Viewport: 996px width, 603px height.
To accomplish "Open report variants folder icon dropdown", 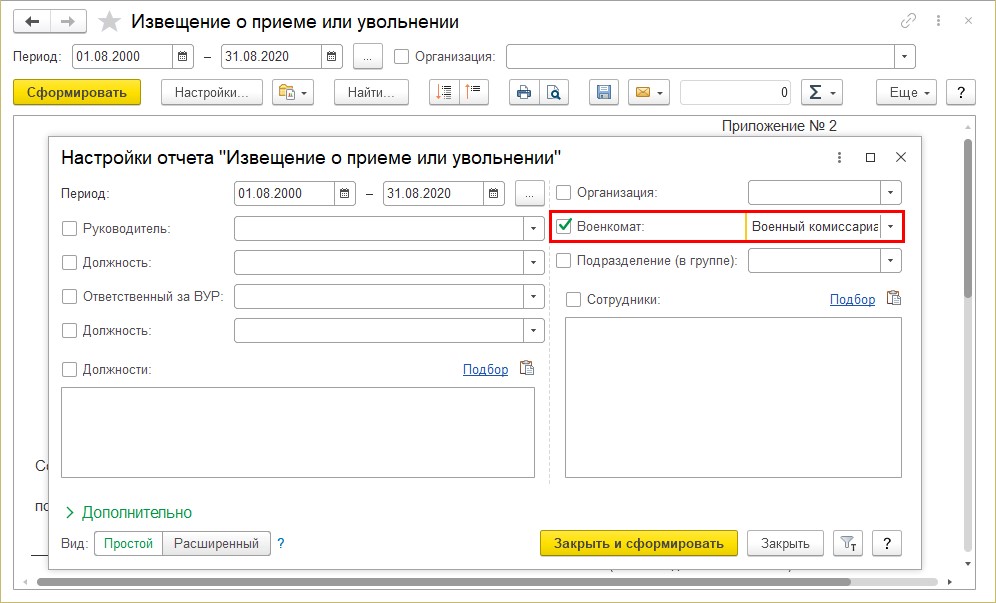I will [x=293, y=93].
